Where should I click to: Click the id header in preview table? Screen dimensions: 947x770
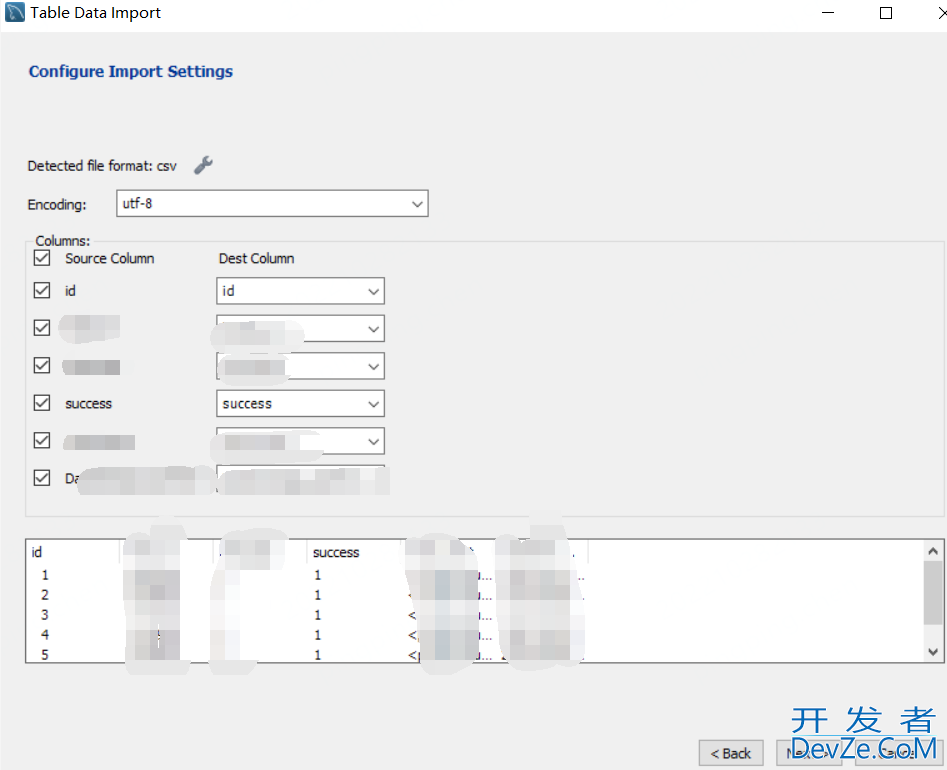pyautogui.click(x=37, y=552)
